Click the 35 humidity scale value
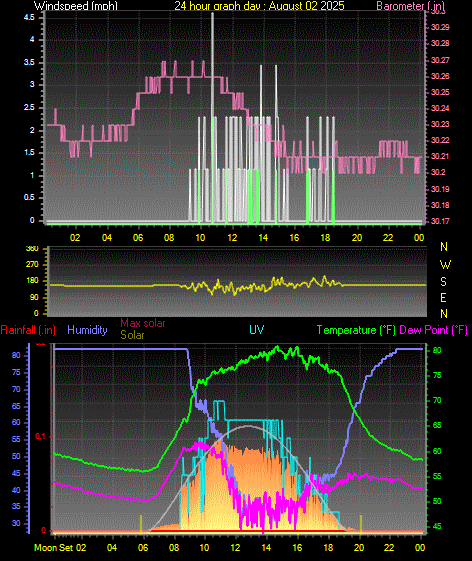 click(16, 507)
